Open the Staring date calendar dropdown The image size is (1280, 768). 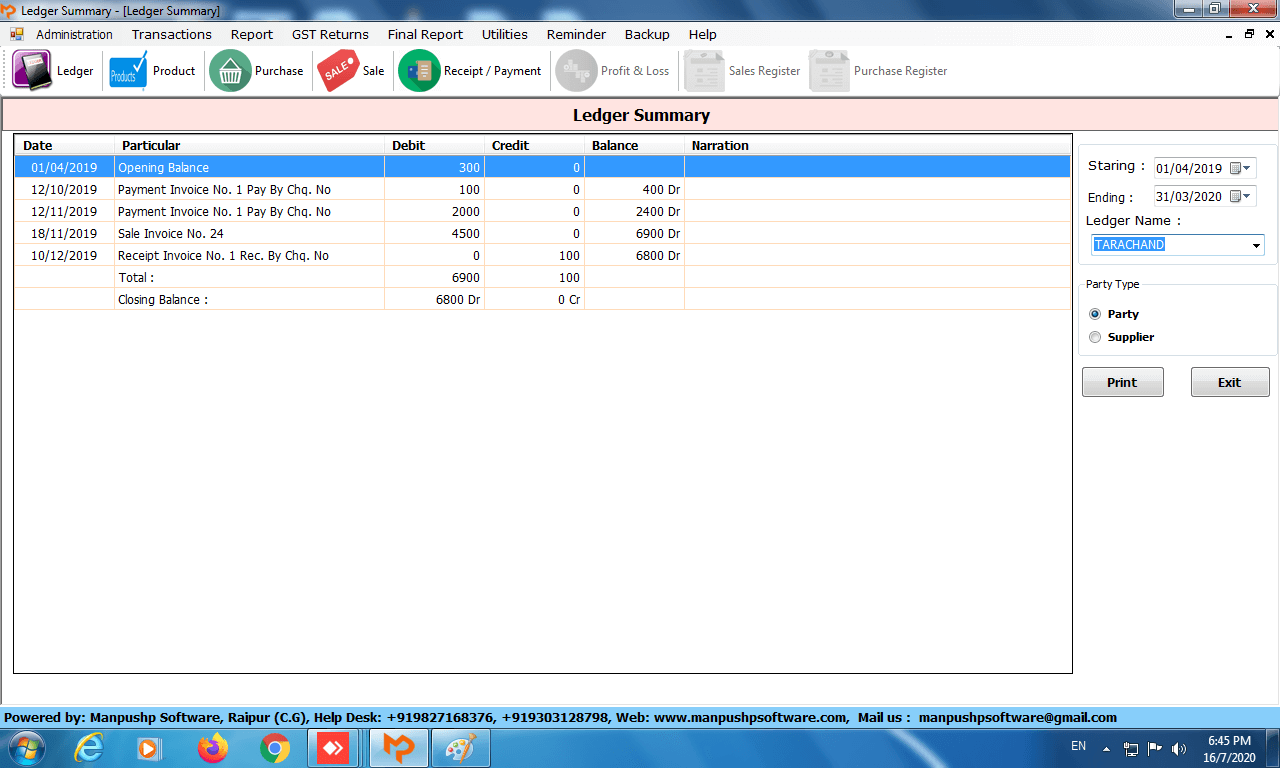tap(1241, 168)
